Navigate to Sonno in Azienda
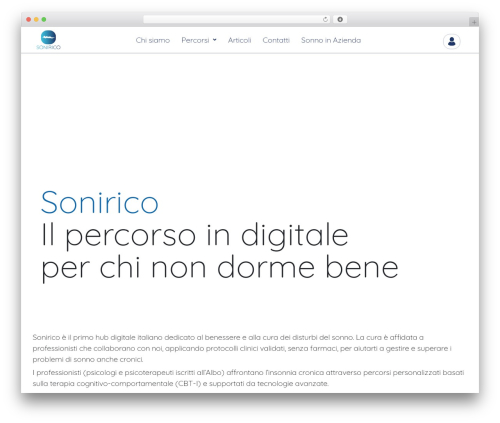The height and width of the screenshot is (423, 500). [x=331, y=40]
